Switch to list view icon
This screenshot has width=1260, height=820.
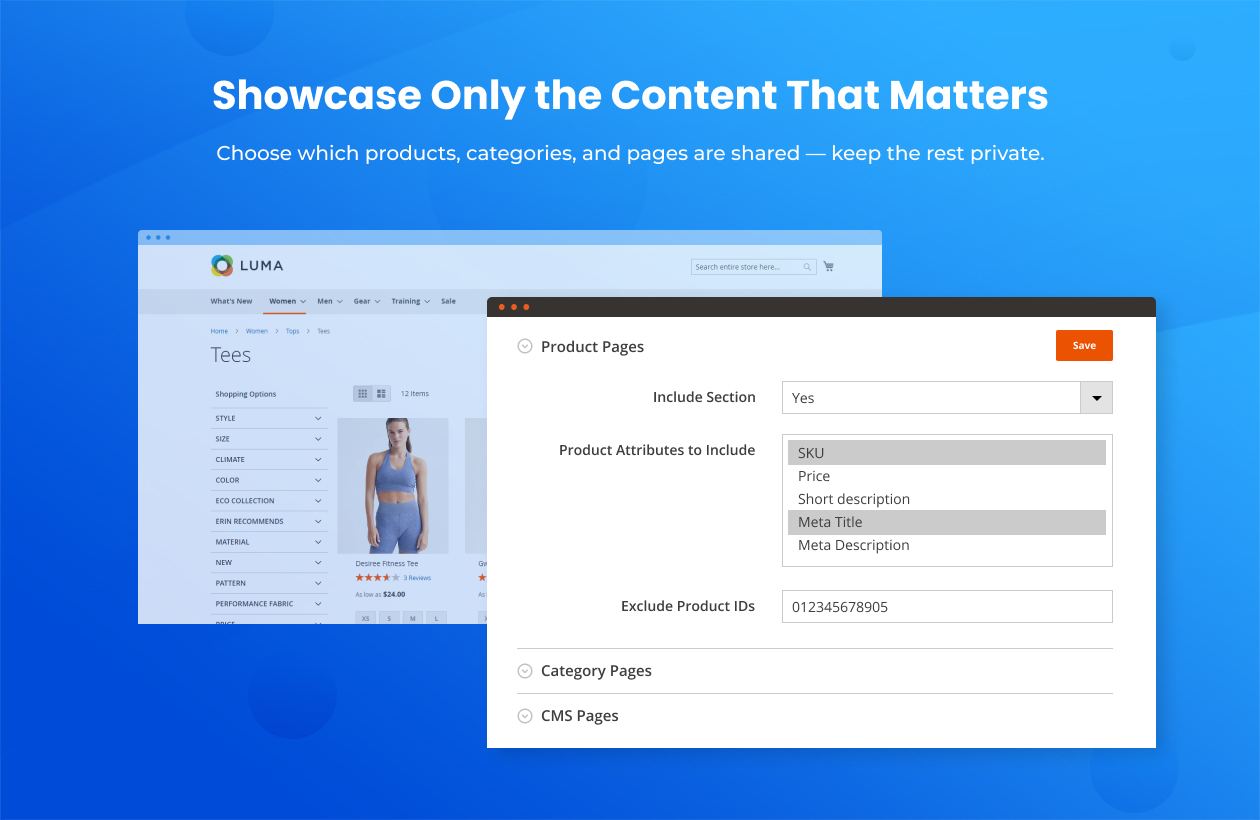point(381,393)
